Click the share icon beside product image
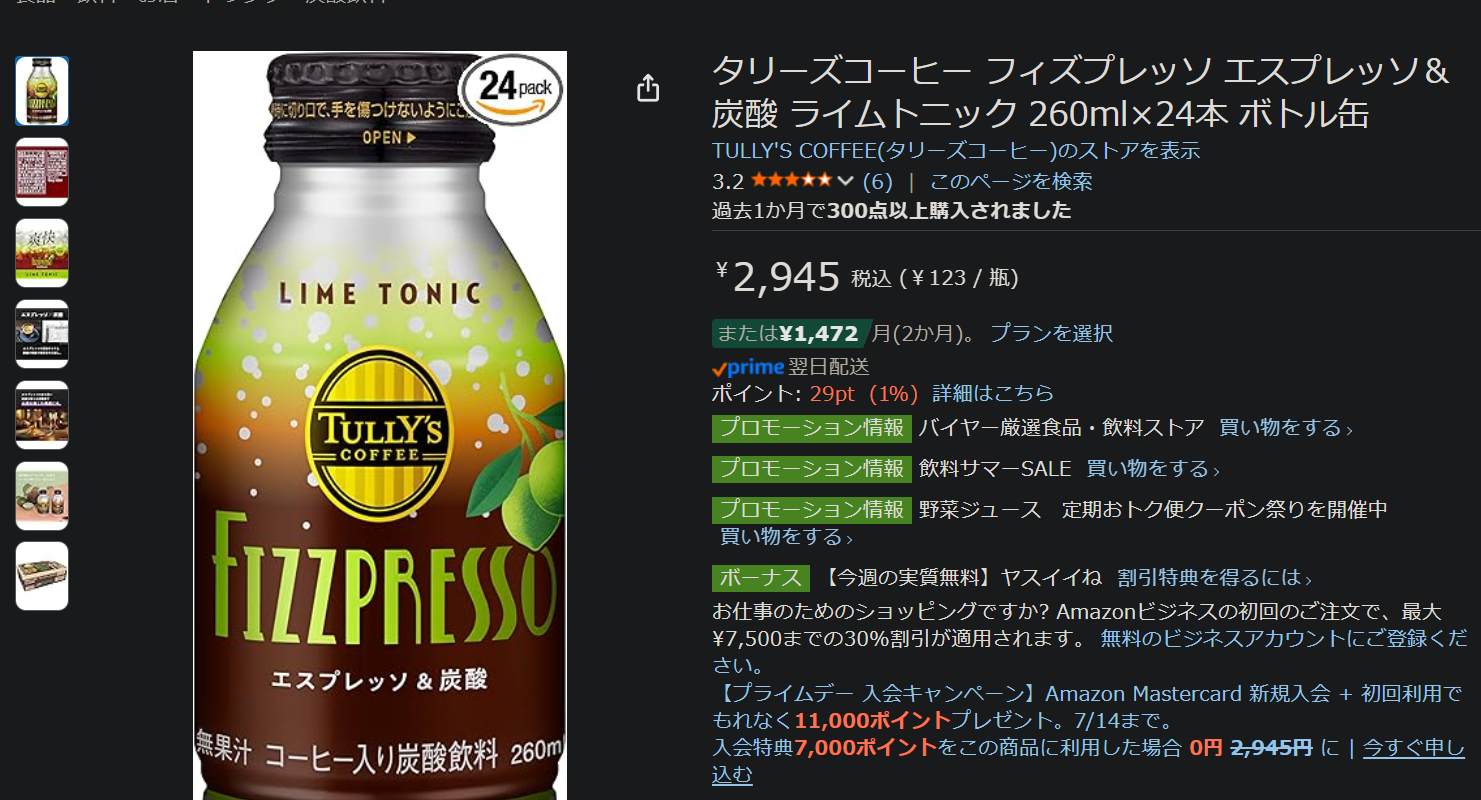 (648, 88)
